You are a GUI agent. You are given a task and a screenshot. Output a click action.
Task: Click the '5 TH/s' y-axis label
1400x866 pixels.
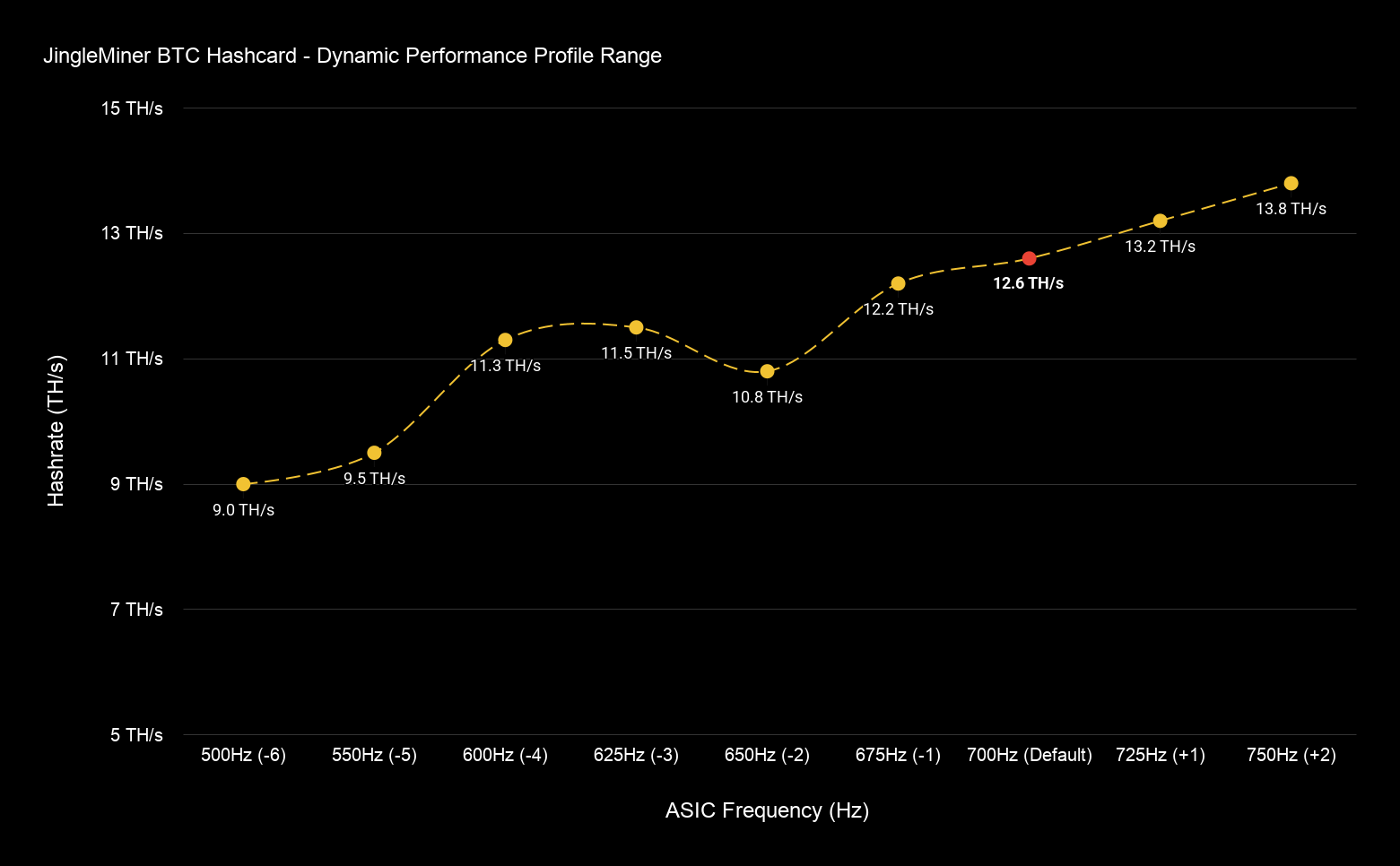point(136,735)
